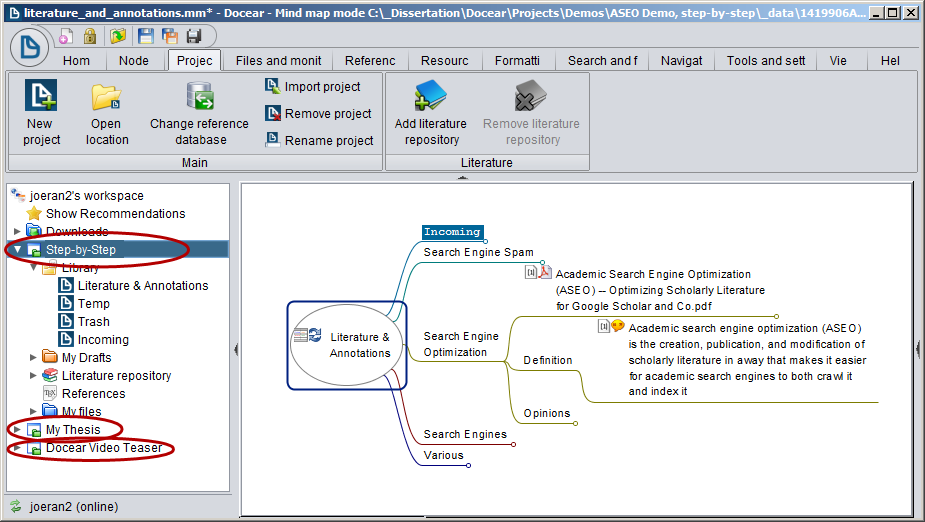Click the Trash mind map file icon
Viewport: 925px width, 522px height.
click(x=66, y=321)
